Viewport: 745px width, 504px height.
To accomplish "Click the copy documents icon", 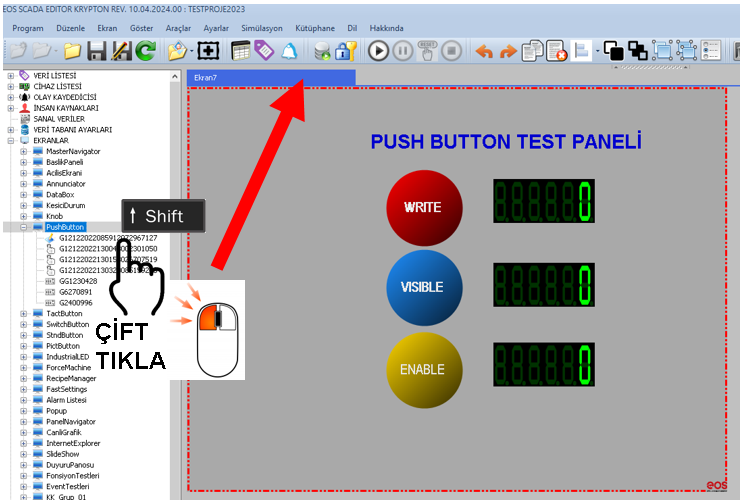I will (532, 50).
